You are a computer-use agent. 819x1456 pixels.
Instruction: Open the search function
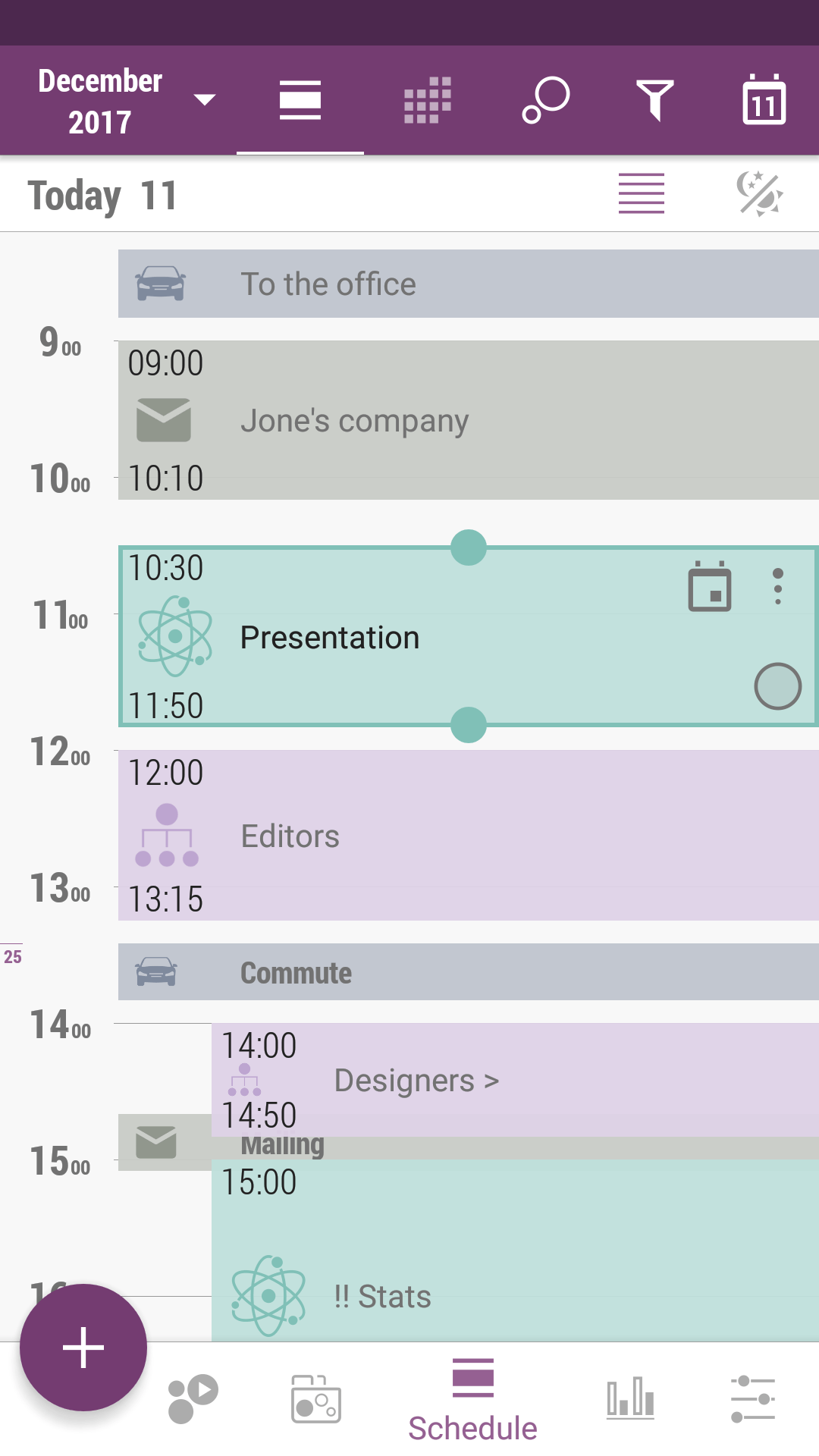tap(546, 100)
